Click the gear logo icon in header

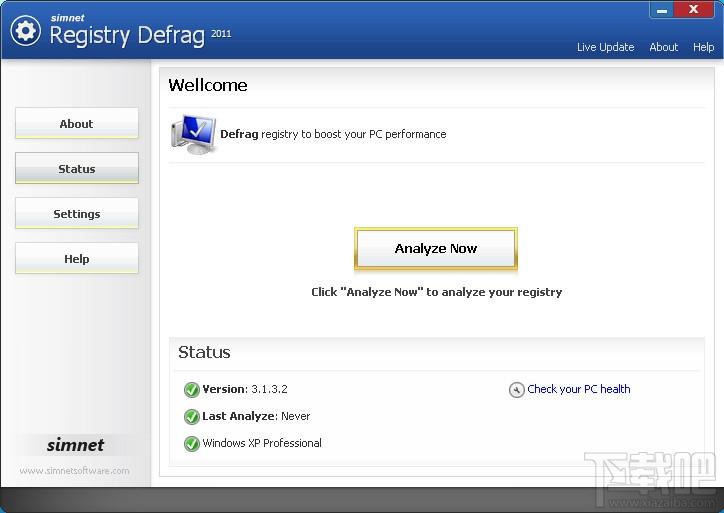25,30
